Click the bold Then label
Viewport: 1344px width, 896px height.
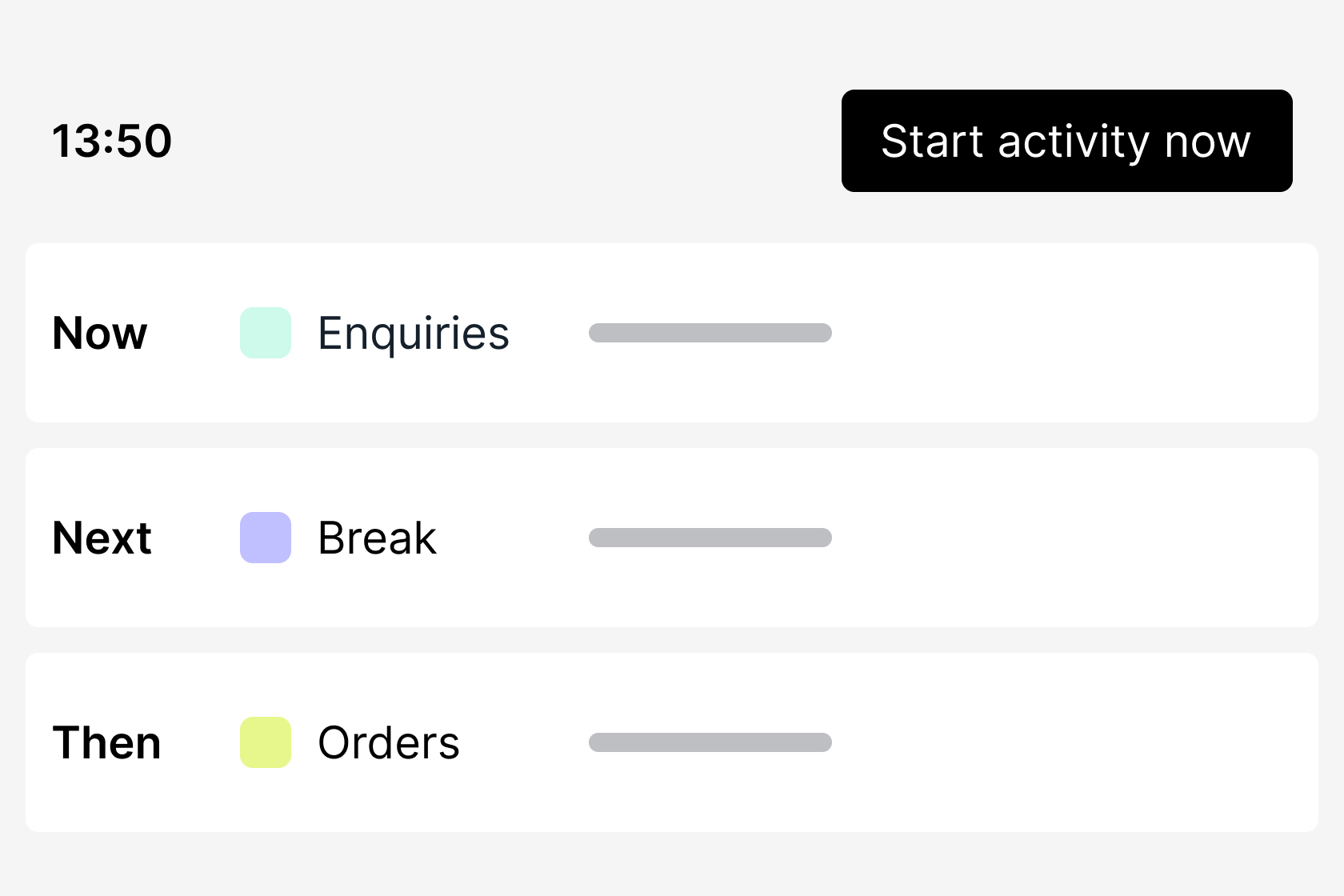106,742
